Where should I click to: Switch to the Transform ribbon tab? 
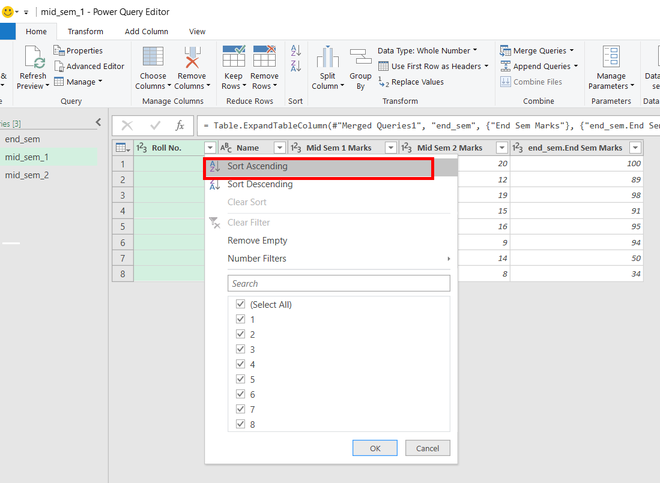tap(85, 32)
